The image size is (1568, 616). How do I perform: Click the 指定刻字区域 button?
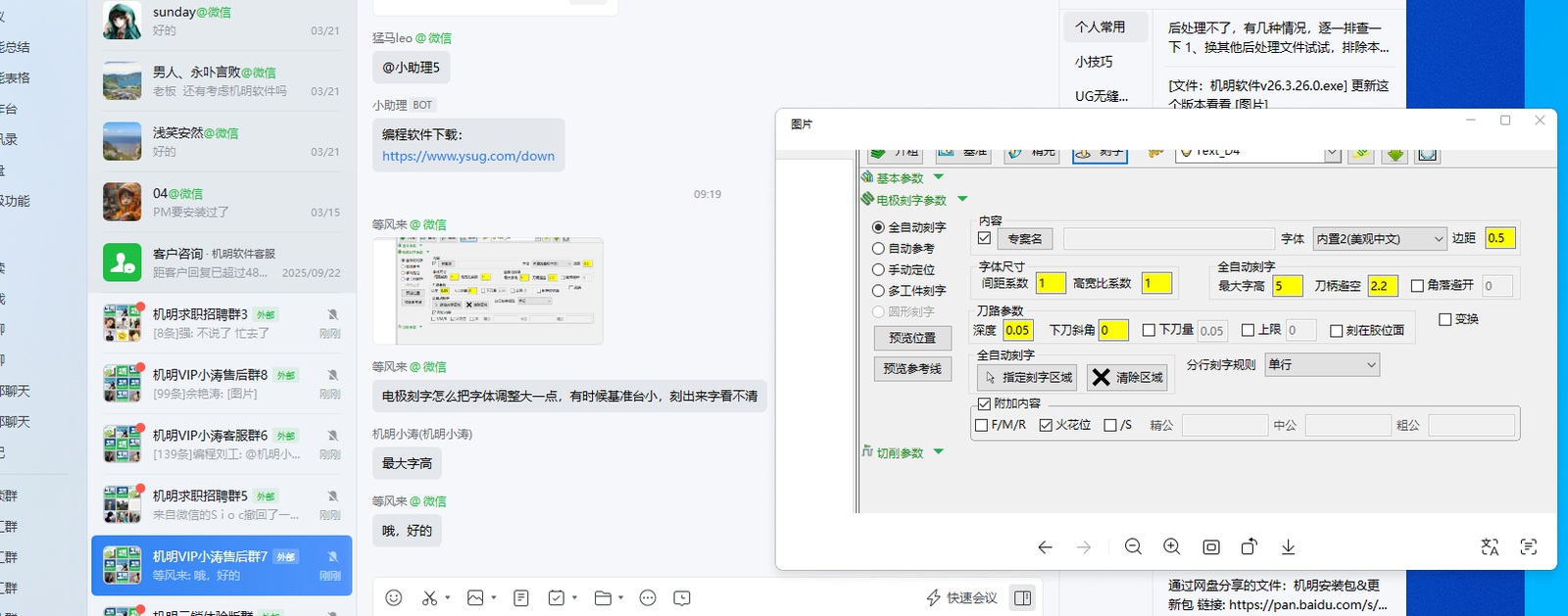click(1029, 377)
